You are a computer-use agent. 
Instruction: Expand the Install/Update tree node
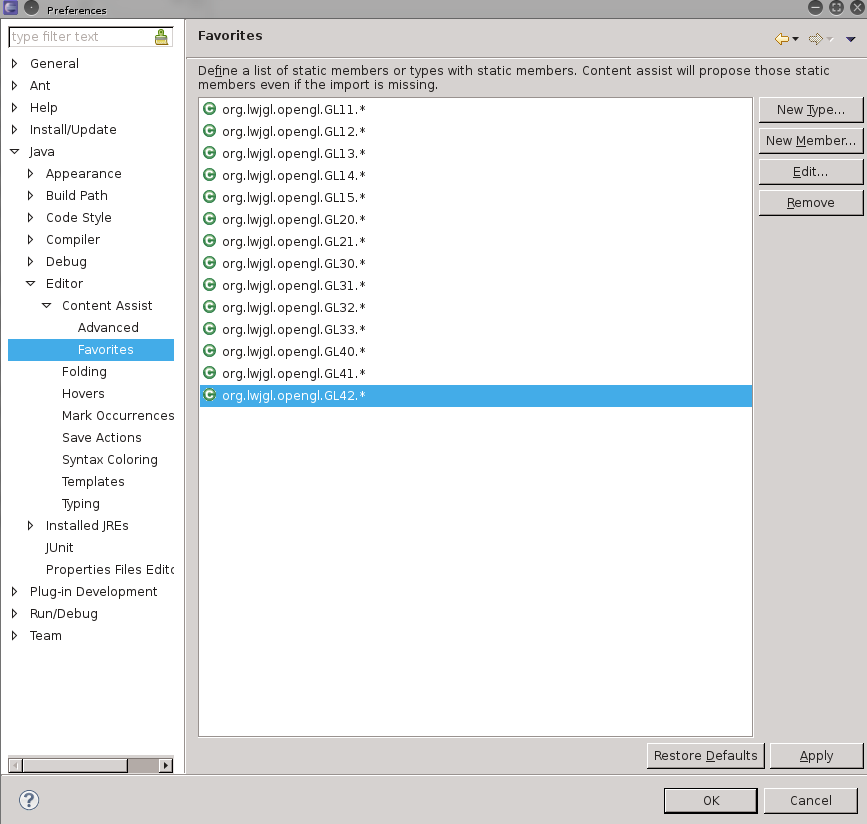14,129
